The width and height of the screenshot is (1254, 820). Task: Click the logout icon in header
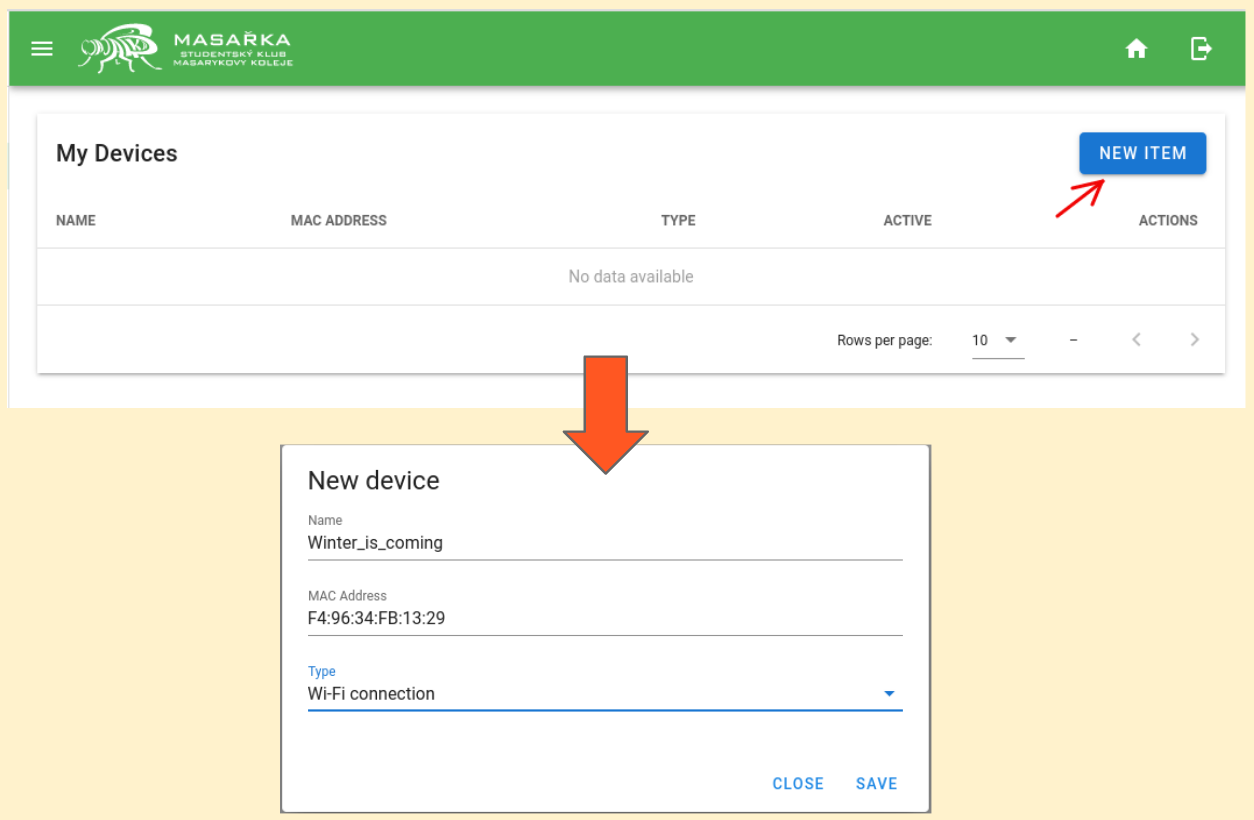point(1201,48)
